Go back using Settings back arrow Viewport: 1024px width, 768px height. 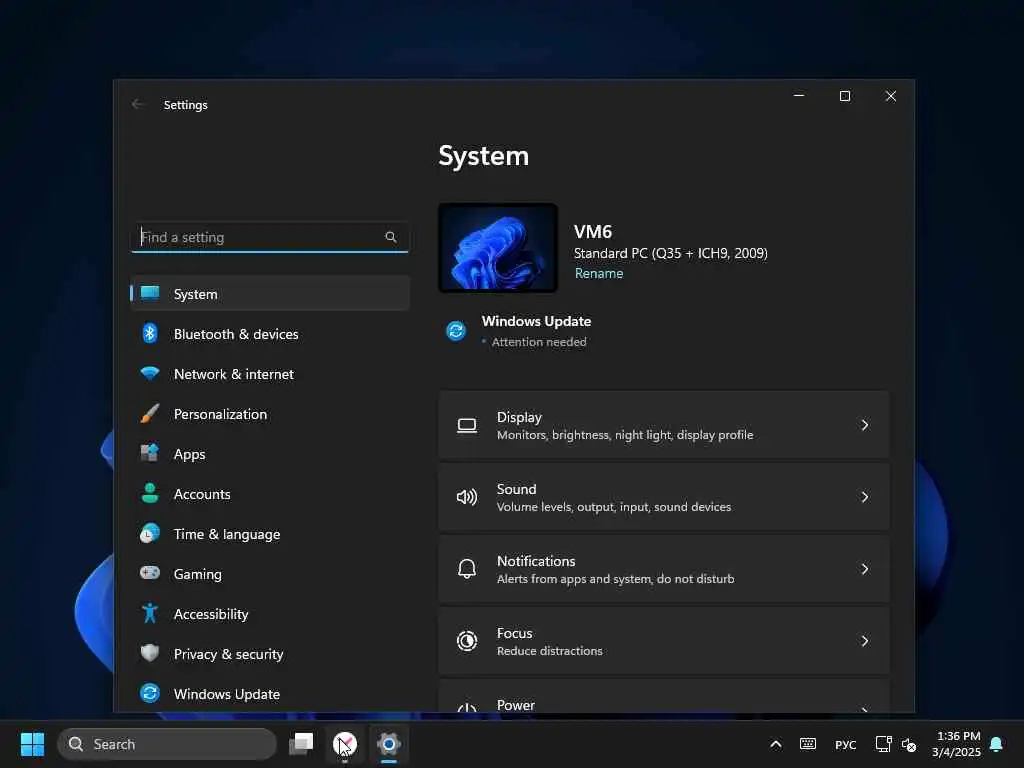[137, 104]
